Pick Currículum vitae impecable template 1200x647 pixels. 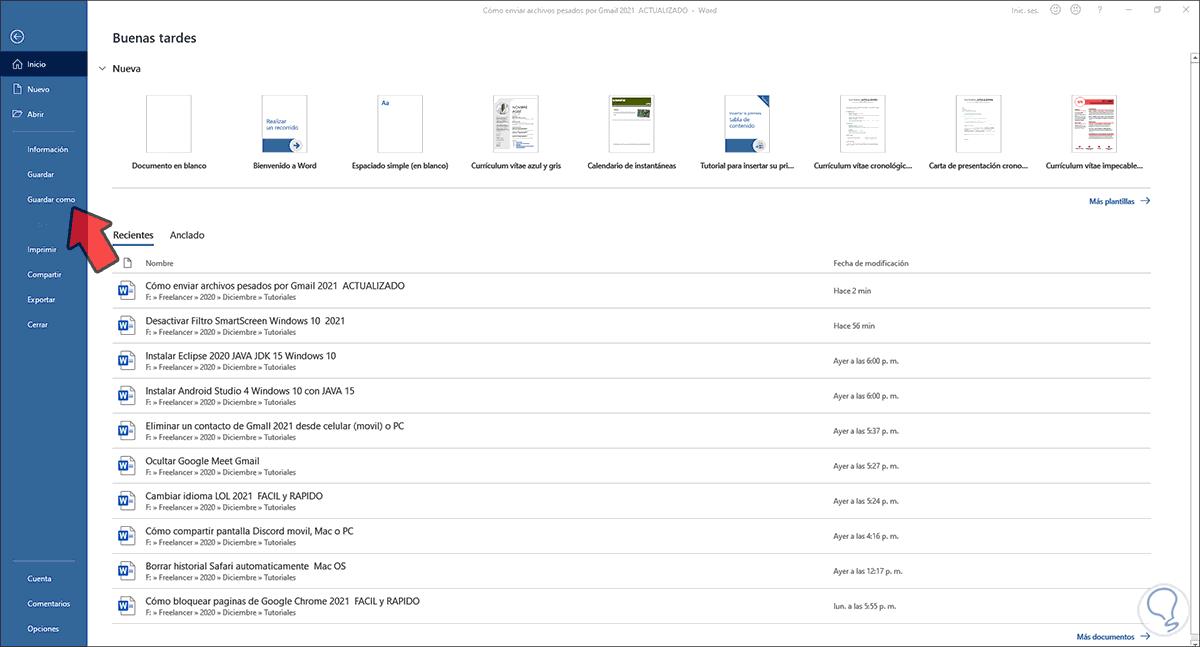click(1094, 132)
